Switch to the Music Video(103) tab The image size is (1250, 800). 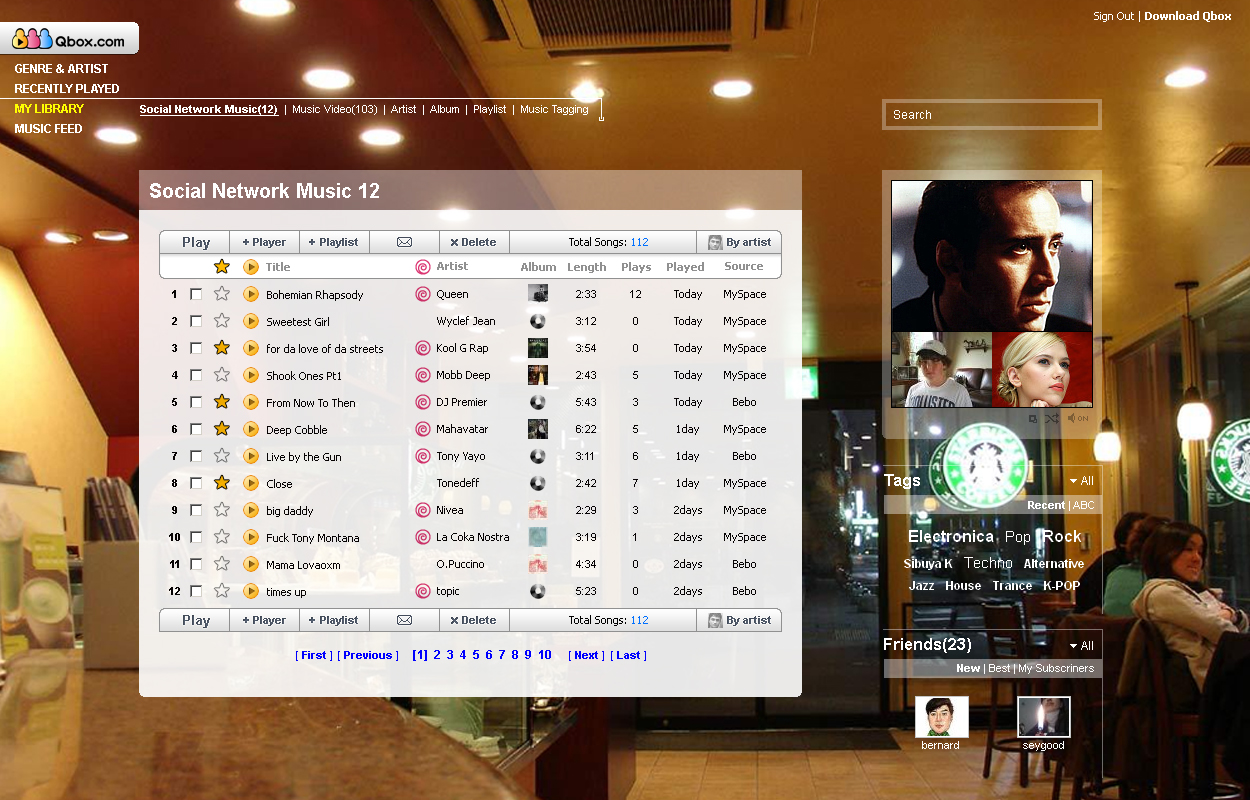point(335,109)
